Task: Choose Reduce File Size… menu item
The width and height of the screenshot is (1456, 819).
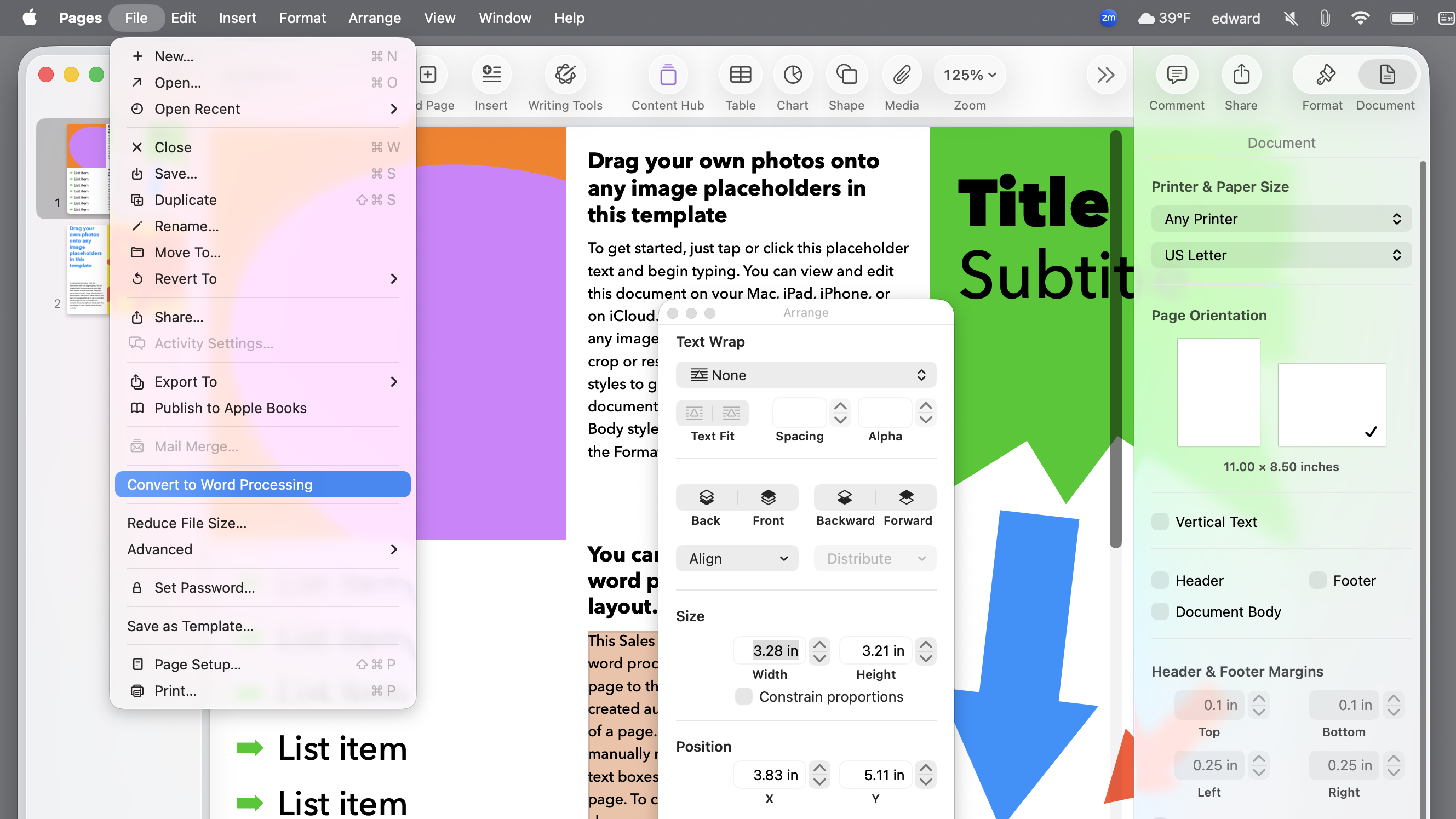Action: coord(263,523)
